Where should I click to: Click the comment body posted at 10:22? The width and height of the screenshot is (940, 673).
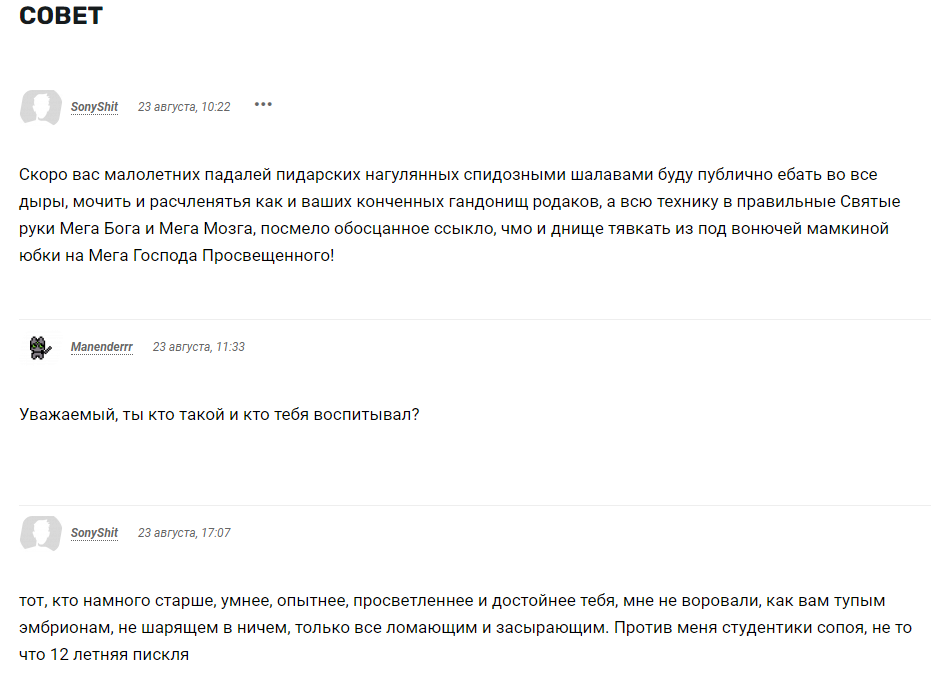460,215
